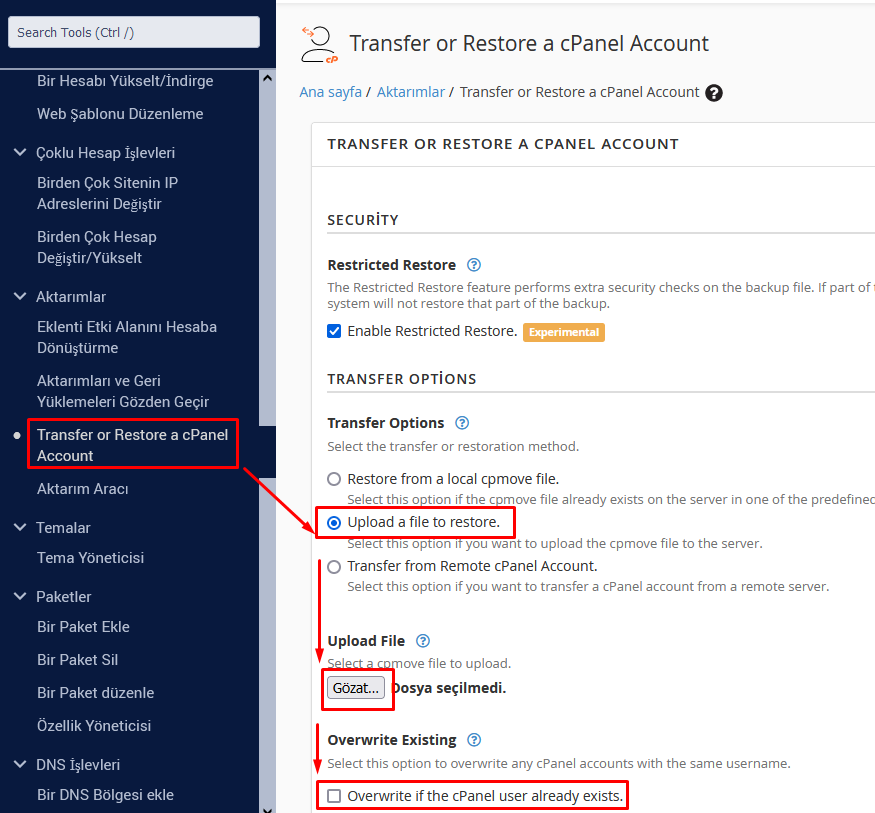This screenshot has width=875, height=813.
Task: Open the Aktarımlar breadcrumb link
Action: 410,92
